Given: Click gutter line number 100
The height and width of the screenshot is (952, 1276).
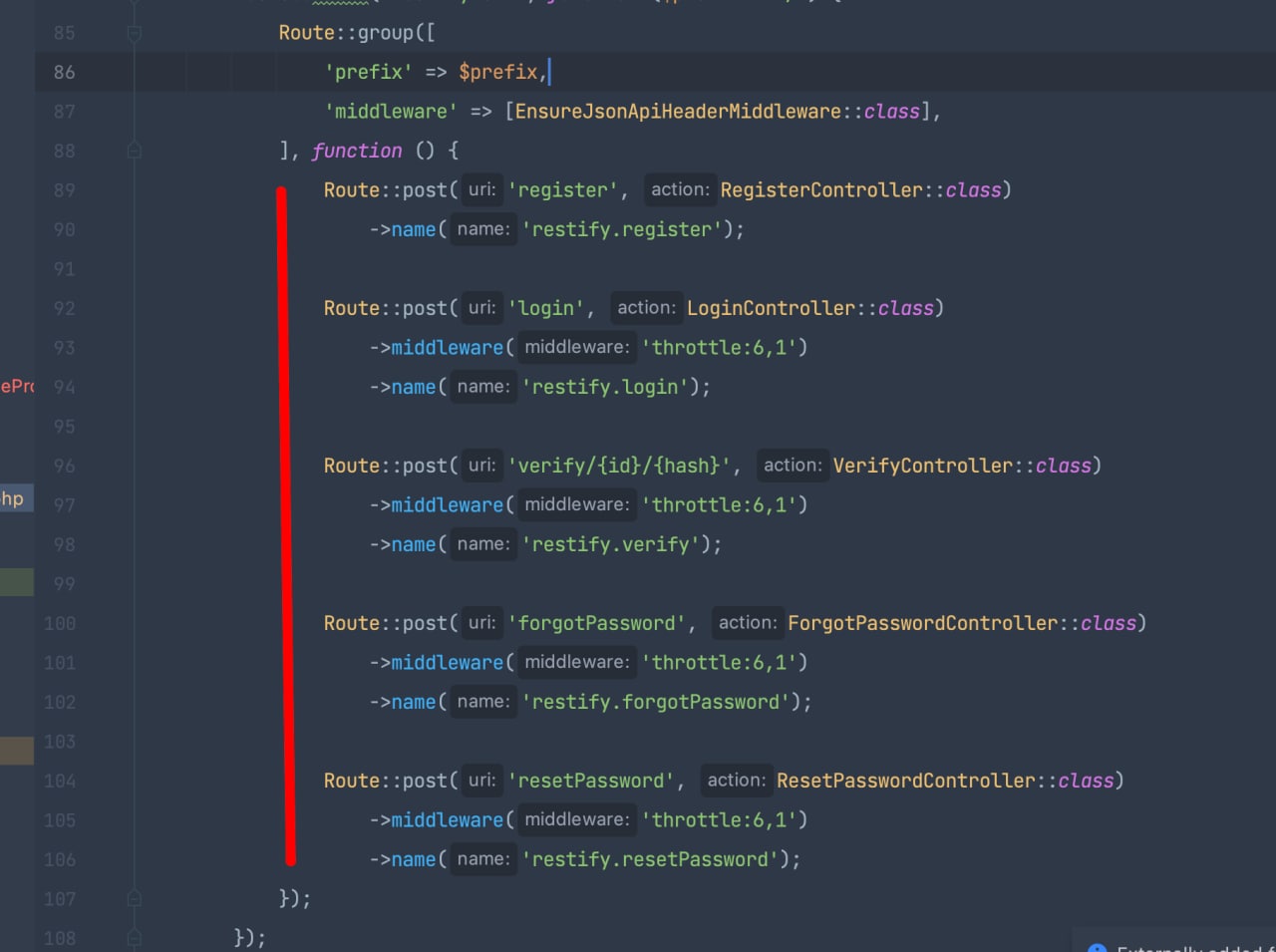Looking at the screenshot, I should pyautogui.click(x=60, y=623).
